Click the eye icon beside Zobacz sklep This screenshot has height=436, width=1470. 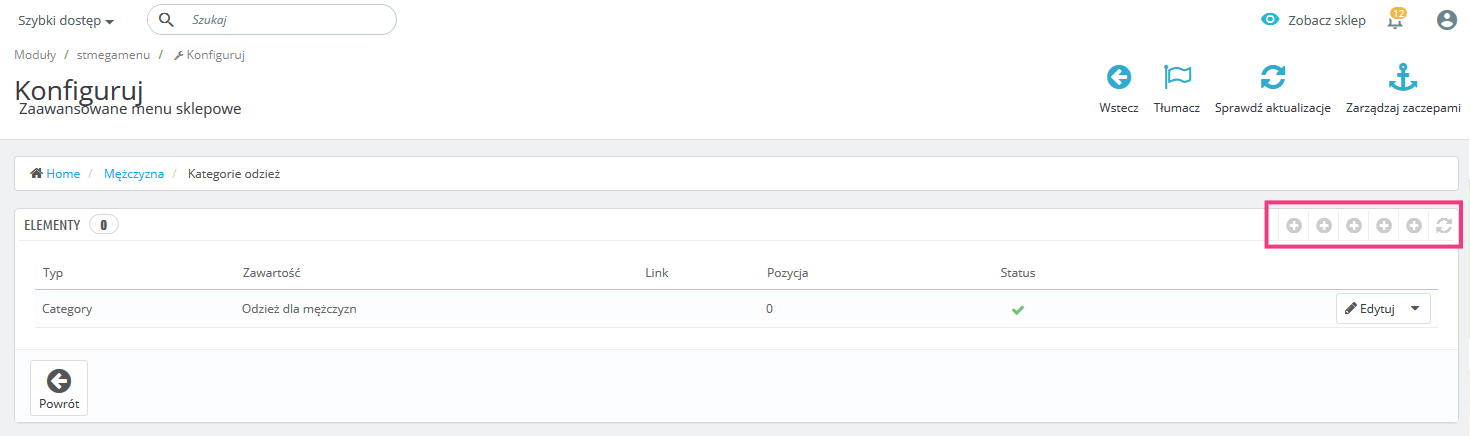(1270, 20)
